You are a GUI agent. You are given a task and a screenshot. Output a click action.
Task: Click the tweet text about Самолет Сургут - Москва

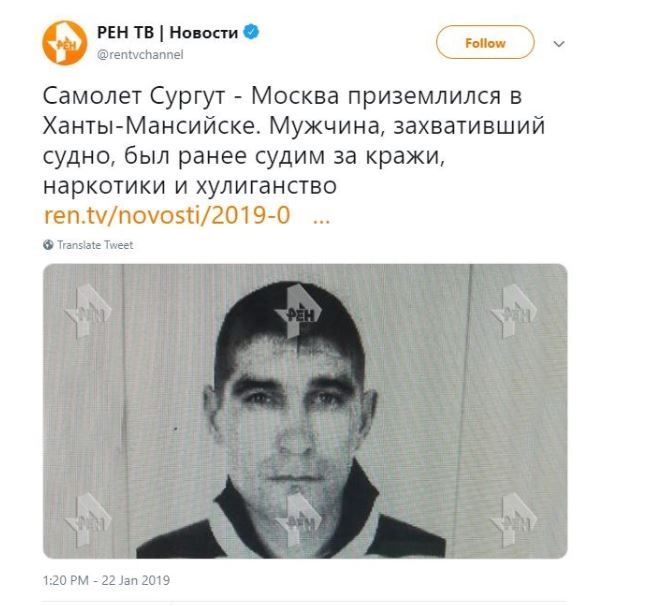[x=294, y=141]
